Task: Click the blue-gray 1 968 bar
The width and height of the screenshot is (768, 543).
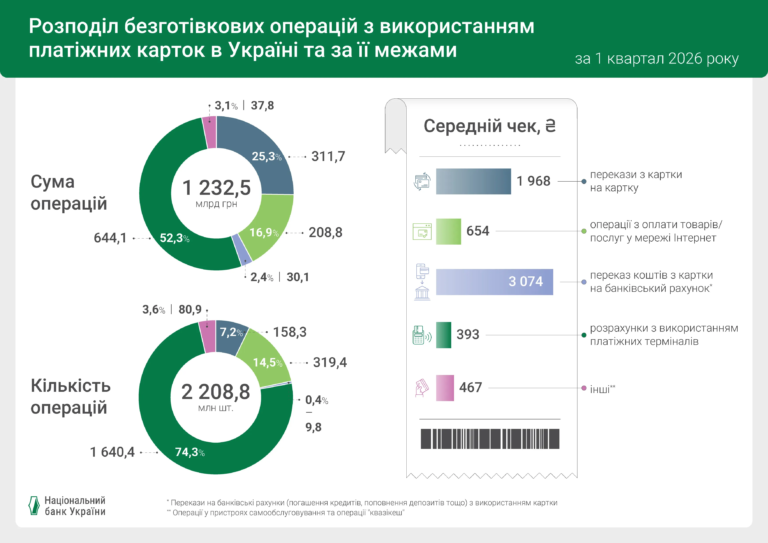Action: point(473,181)
